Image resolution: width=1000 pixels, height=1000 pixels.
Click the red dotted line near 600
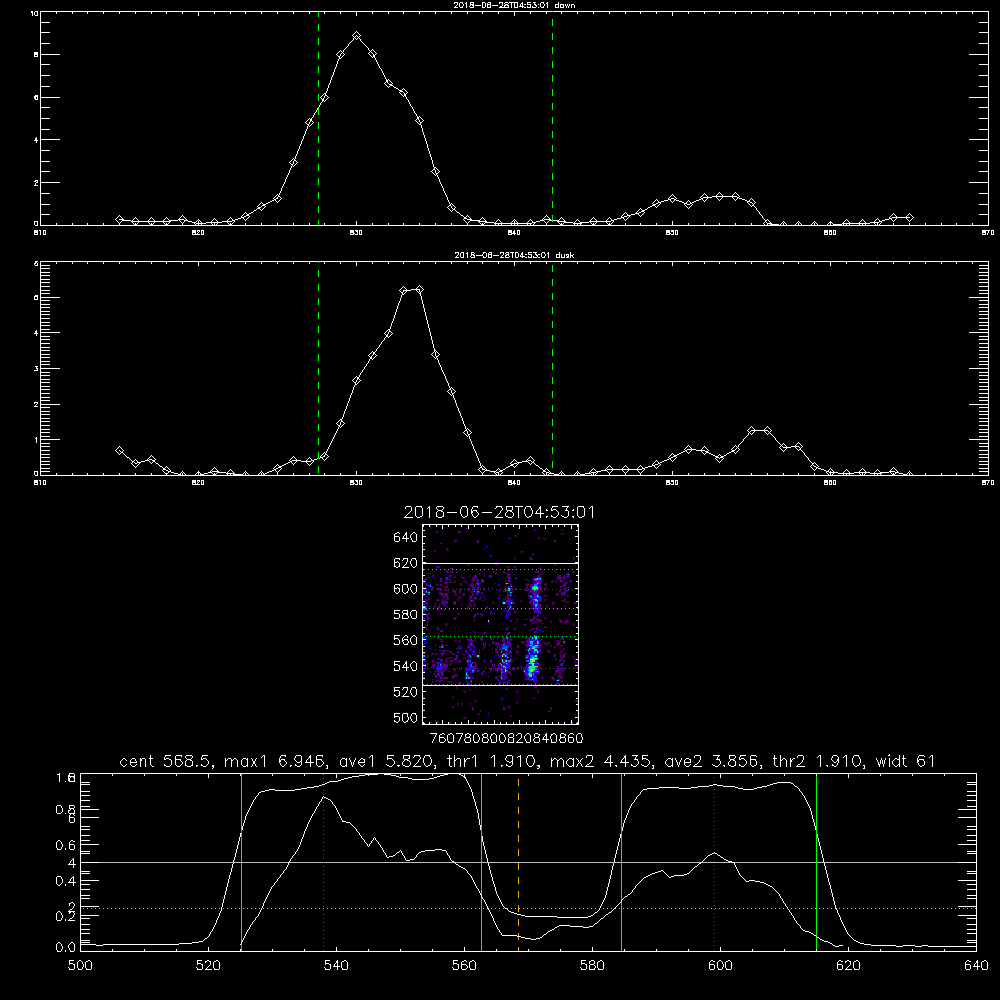tap(714, 861)
